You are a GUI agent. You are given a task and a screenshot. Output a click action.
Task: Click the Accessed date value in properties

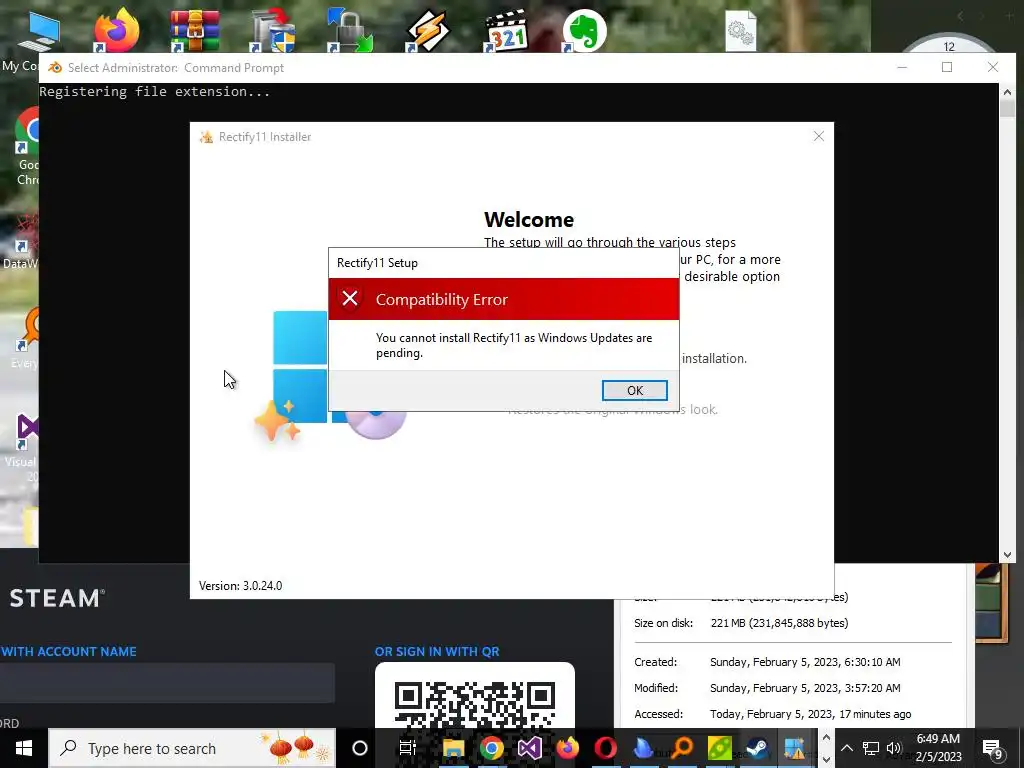click(810, 714)
